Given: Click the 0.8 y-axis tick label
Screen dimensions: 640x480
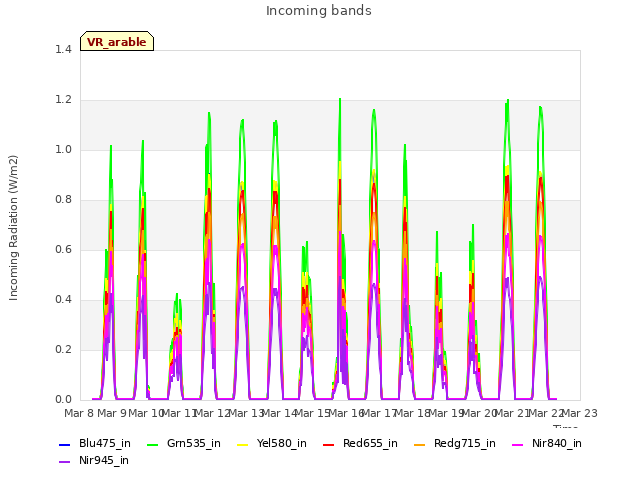Looking at the screenshot, I should [x=63, y=200].
